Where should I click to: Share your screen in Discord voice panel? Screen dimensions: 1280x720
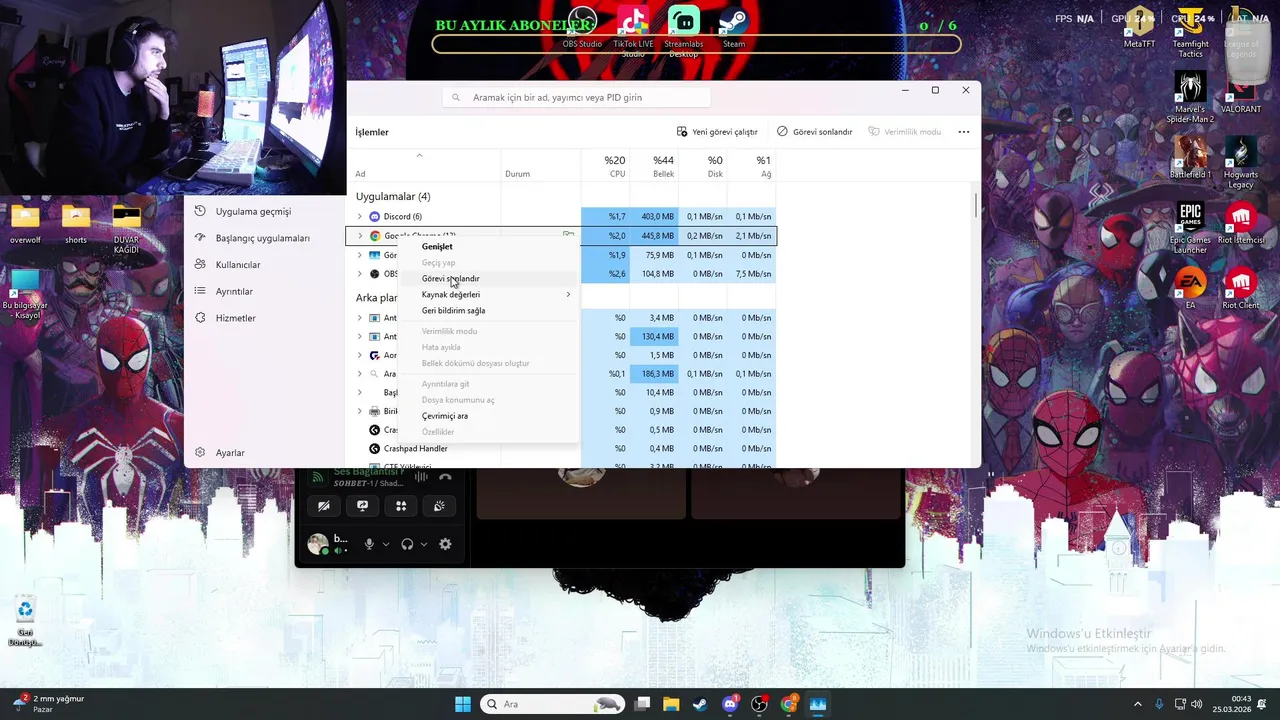[362, 506]
